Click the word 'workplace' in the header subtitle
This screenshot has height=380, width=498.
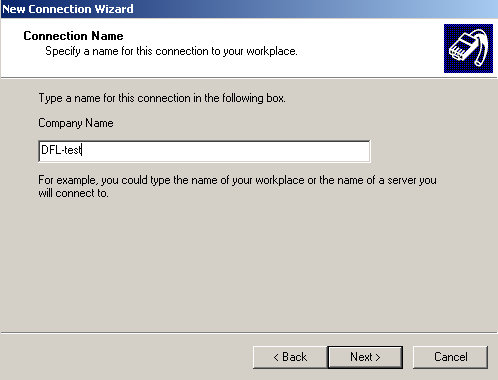(272, 51)
